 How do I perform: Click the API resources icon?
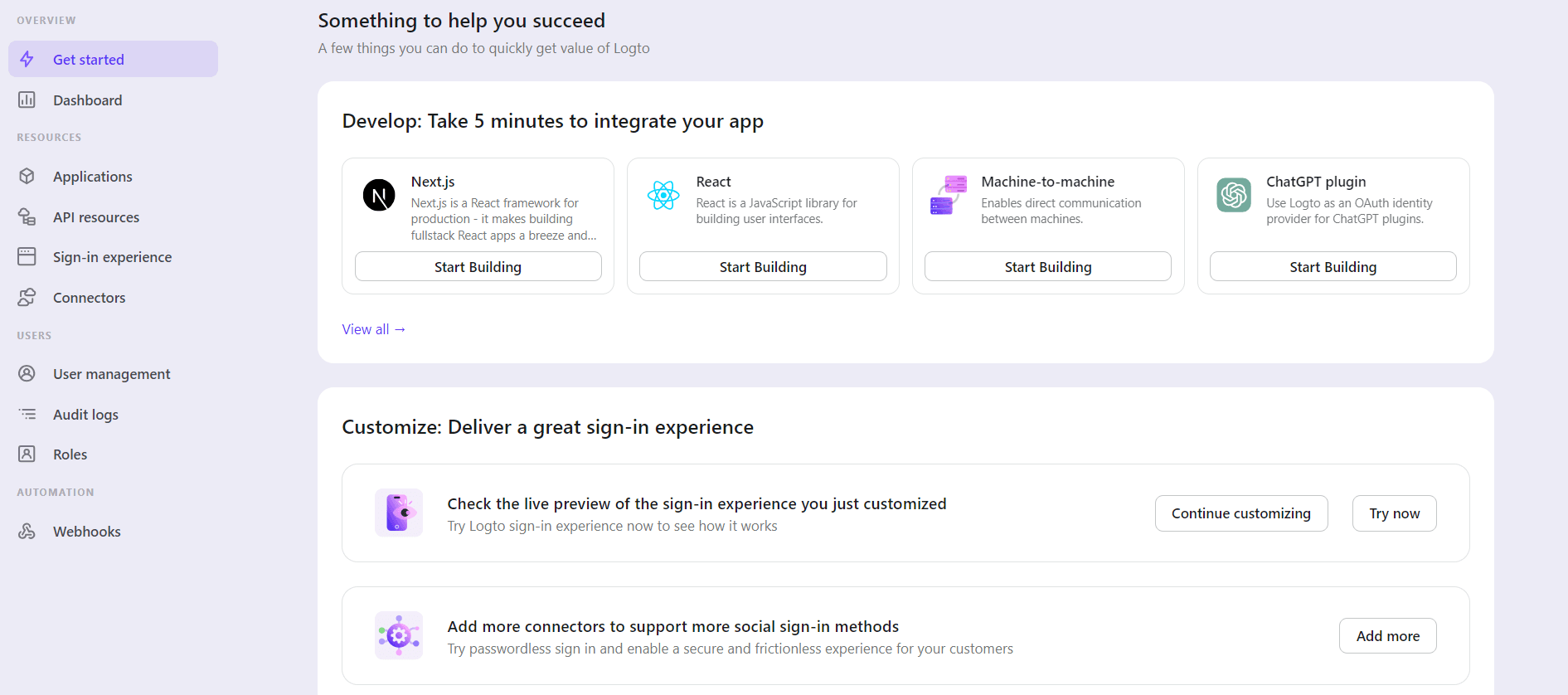[27, 216]
